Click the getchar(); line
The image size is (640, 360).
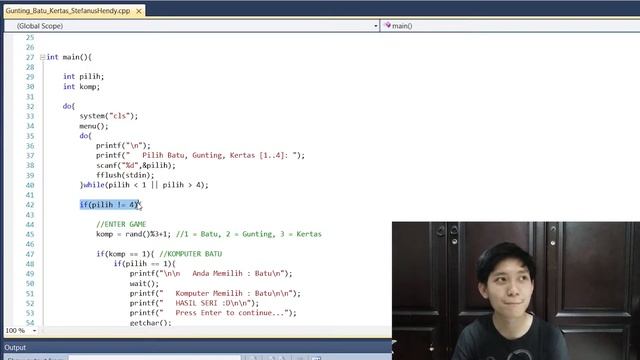[x=150, y=322]
